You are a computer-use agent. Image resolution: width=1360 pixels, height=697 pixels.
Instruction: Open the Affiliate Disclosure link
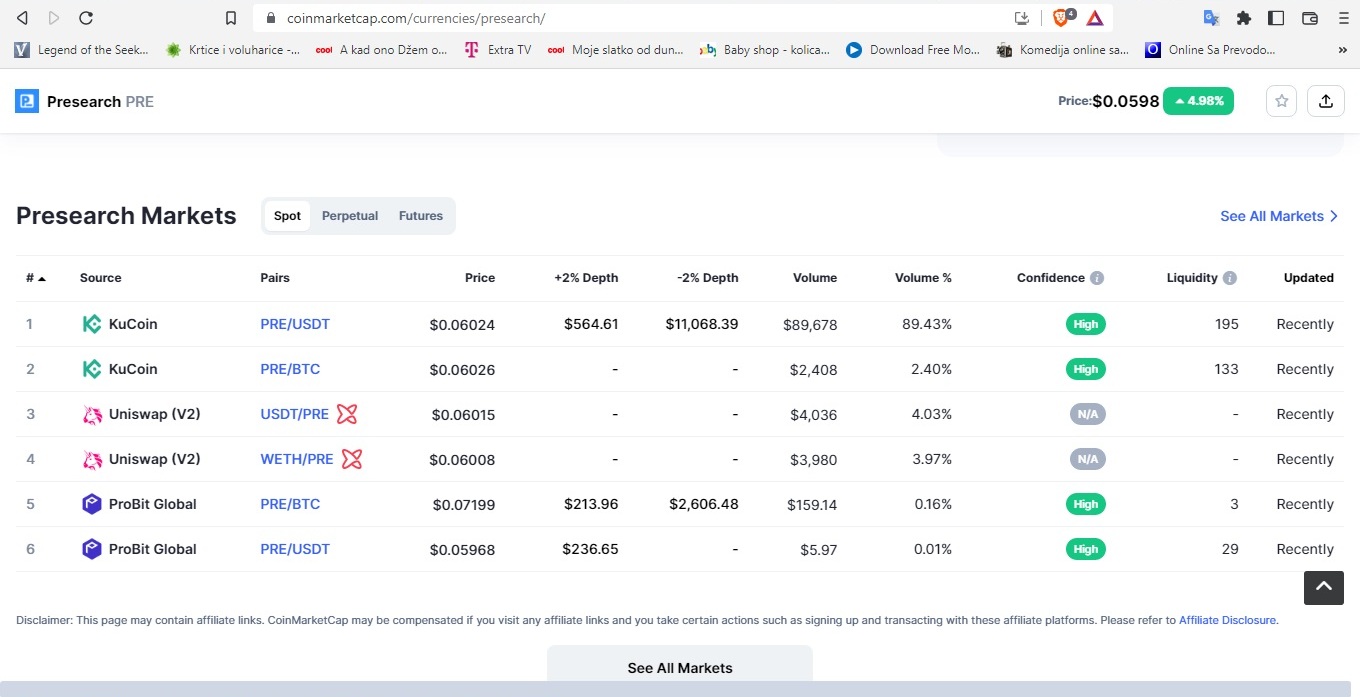pyautogui.click(x=1228, y=620)
